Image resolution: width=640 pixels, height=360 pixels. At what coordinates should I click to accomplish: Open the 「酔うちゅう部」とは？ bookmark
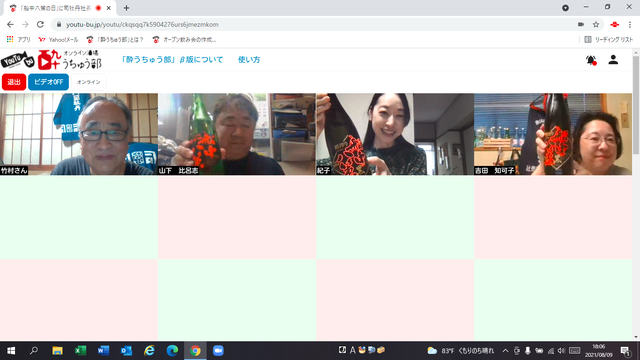[115, 40]
